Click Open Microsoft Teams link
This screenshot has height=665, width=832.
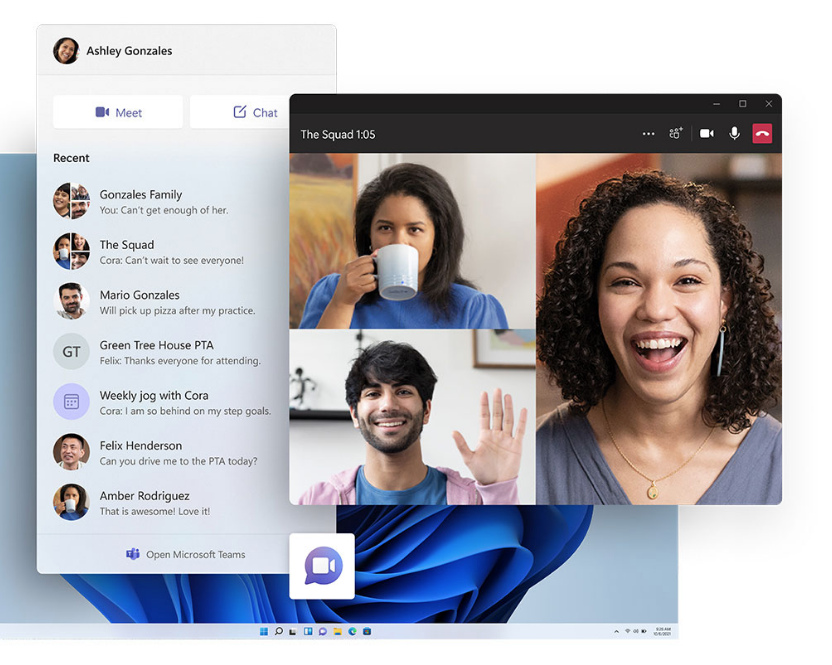[x=186, y=554]
